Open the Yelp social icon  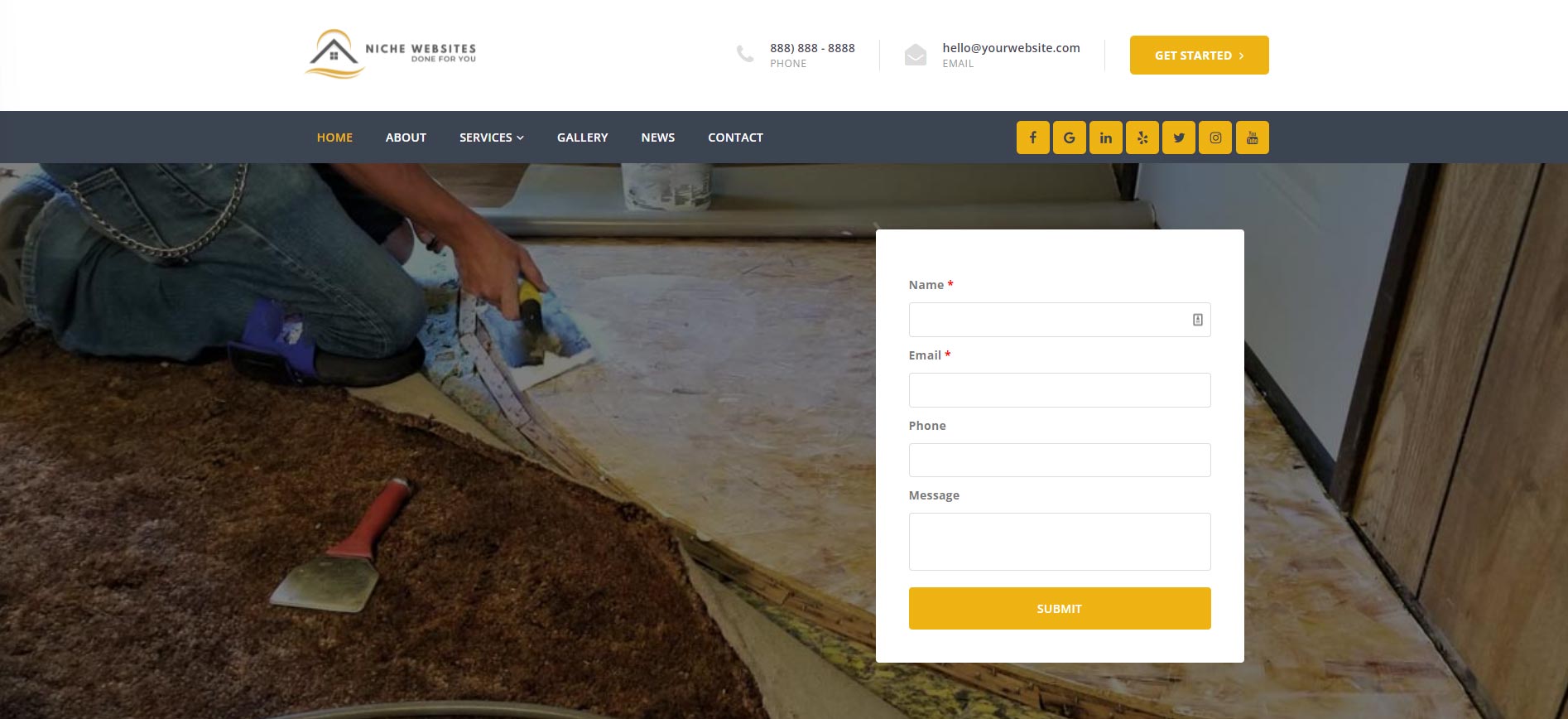click(x=1142, y=138)
